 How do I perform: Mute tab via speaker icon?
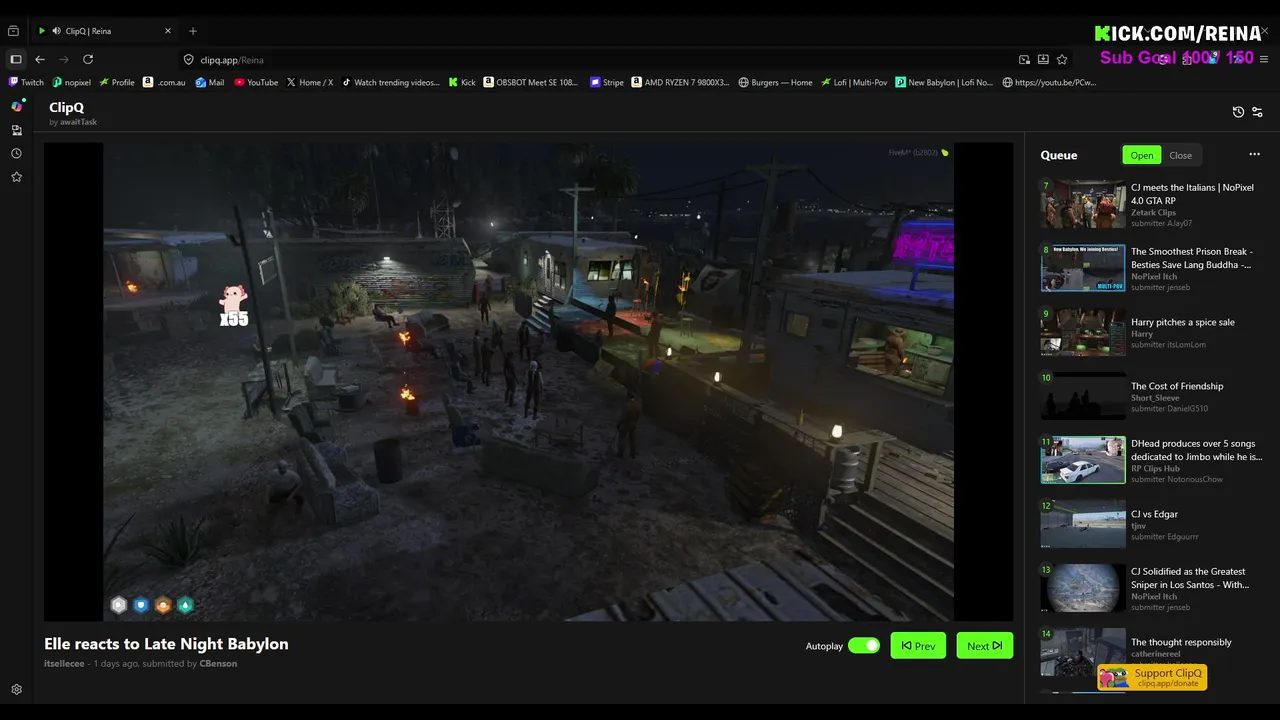(x=56, y=31)
